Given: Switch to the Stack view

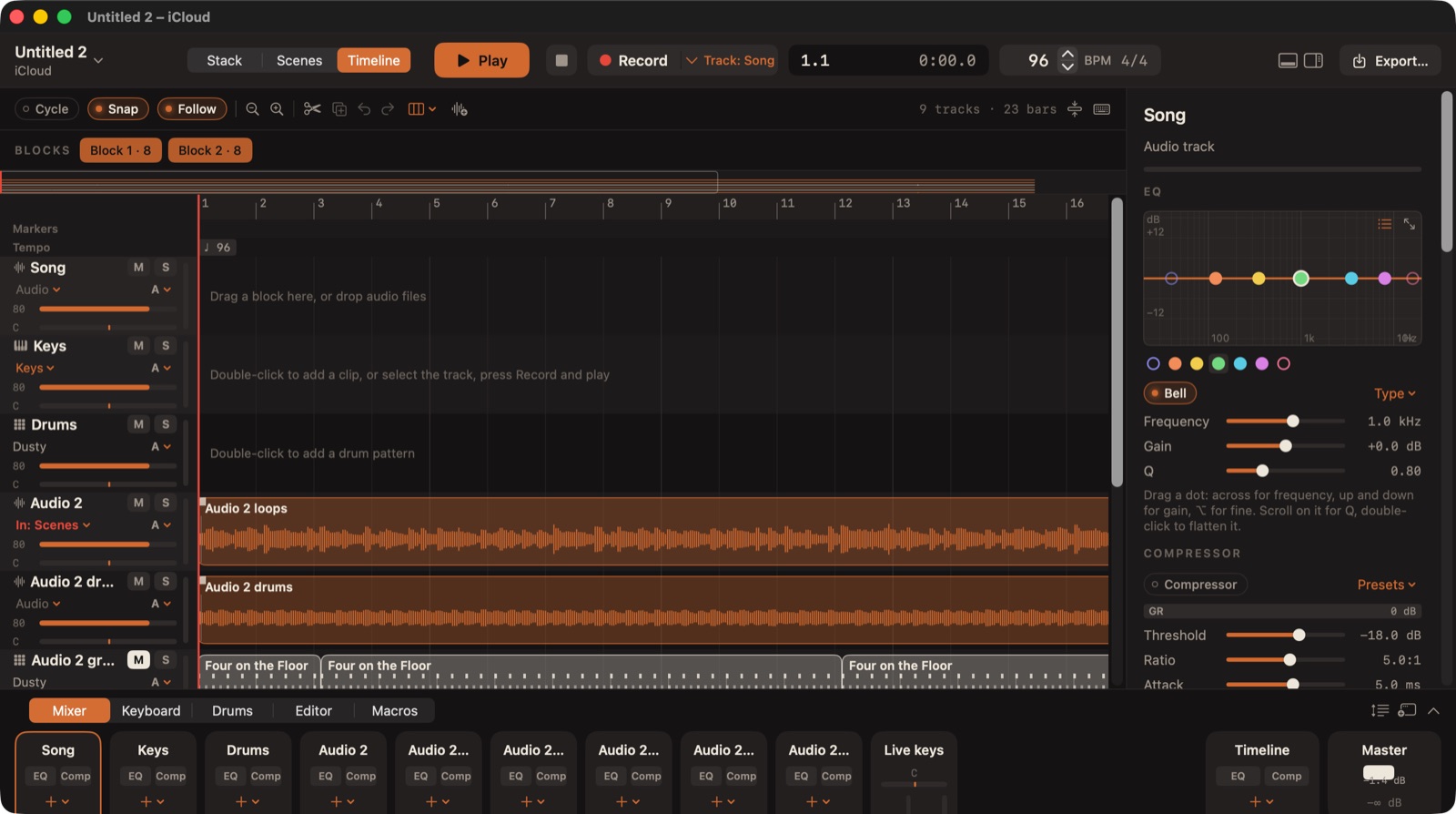Looking at the screenshot, I should [224, 60].
